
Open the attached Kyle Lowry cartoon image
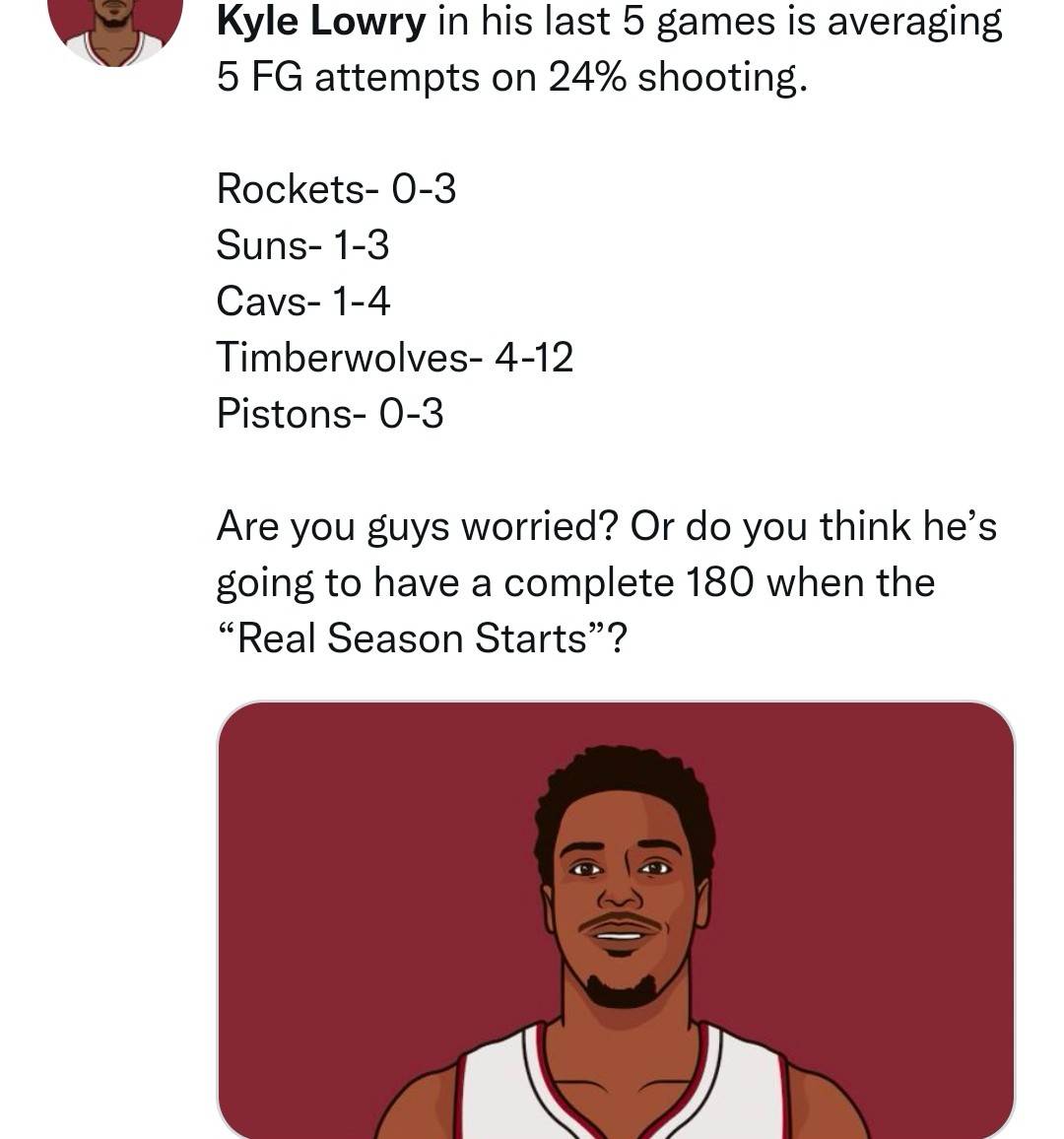[616, 919]
